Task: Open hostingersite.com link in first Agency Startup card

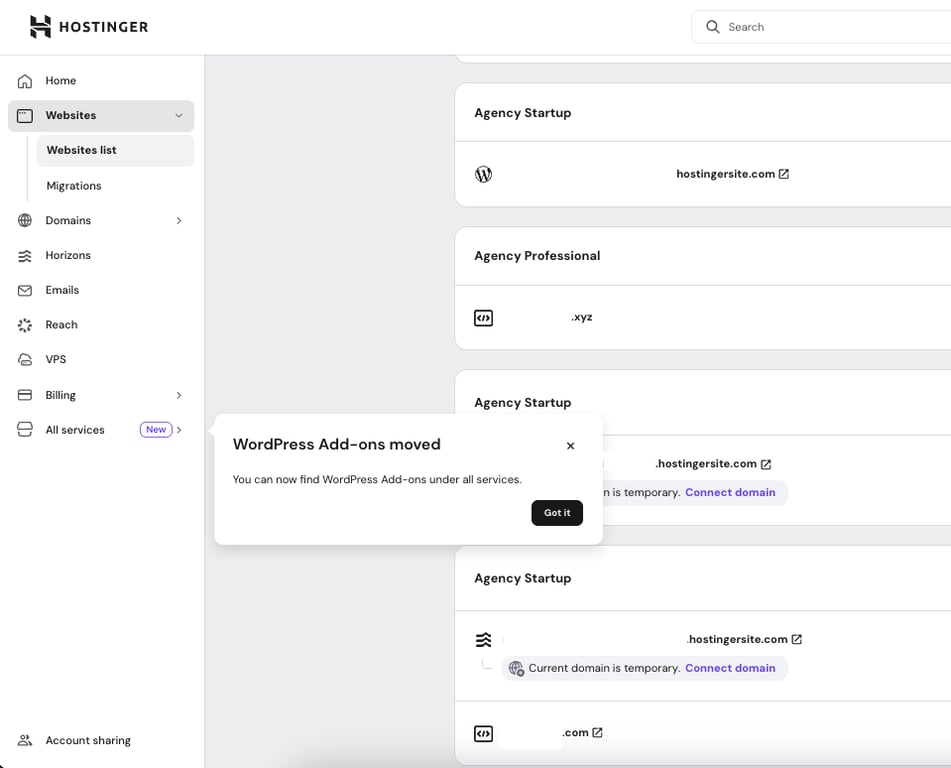Action: tap(725, 174)
